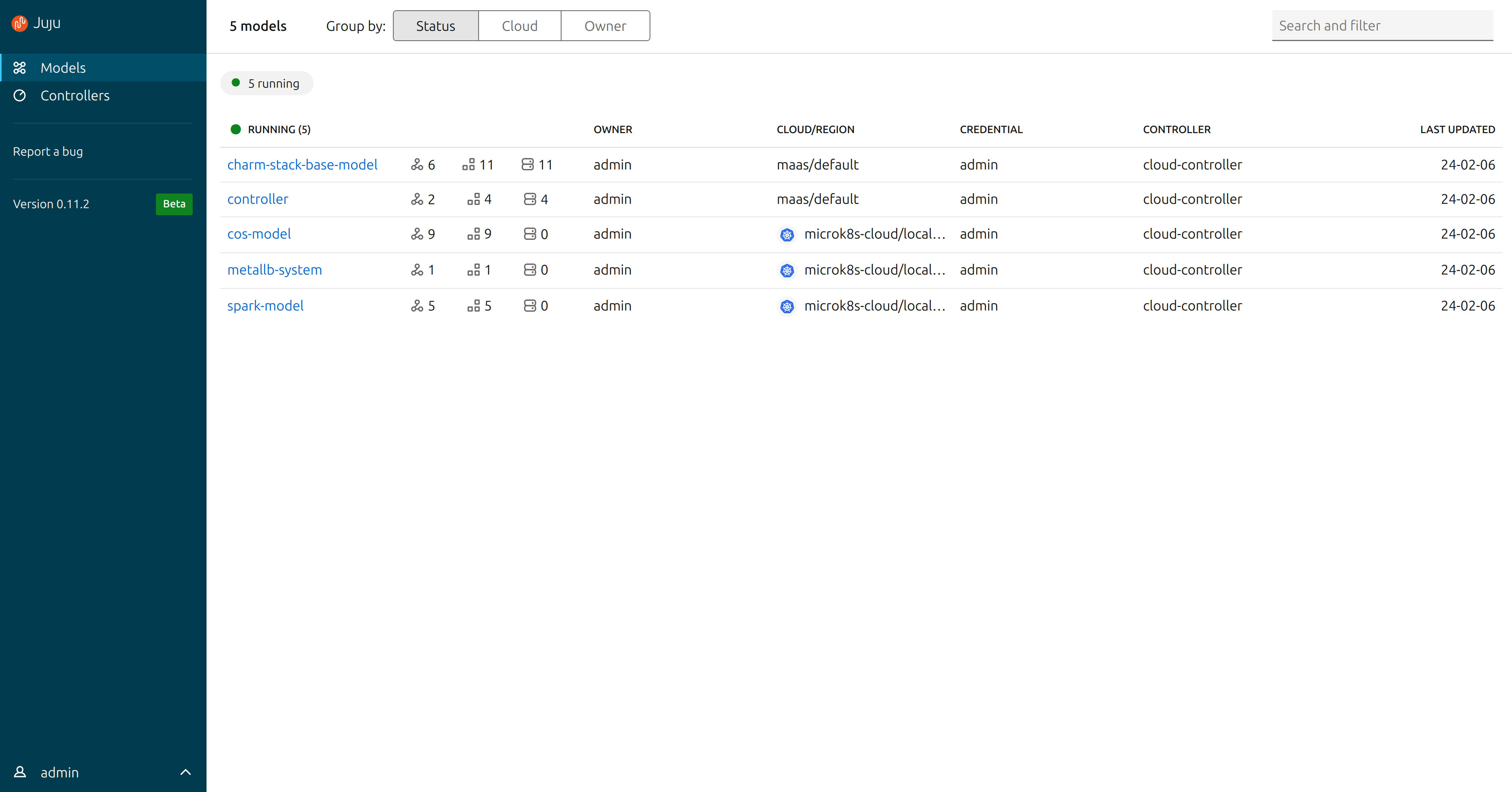Click the CLOUD/REGION column header

pos(815,129)
